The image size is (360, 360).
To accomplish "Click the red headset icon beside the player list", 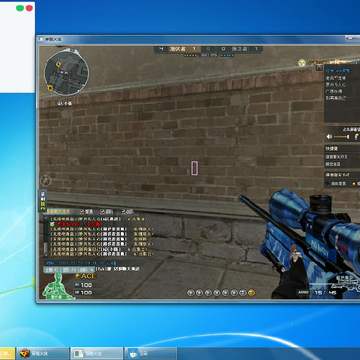I will click(319, 68).
